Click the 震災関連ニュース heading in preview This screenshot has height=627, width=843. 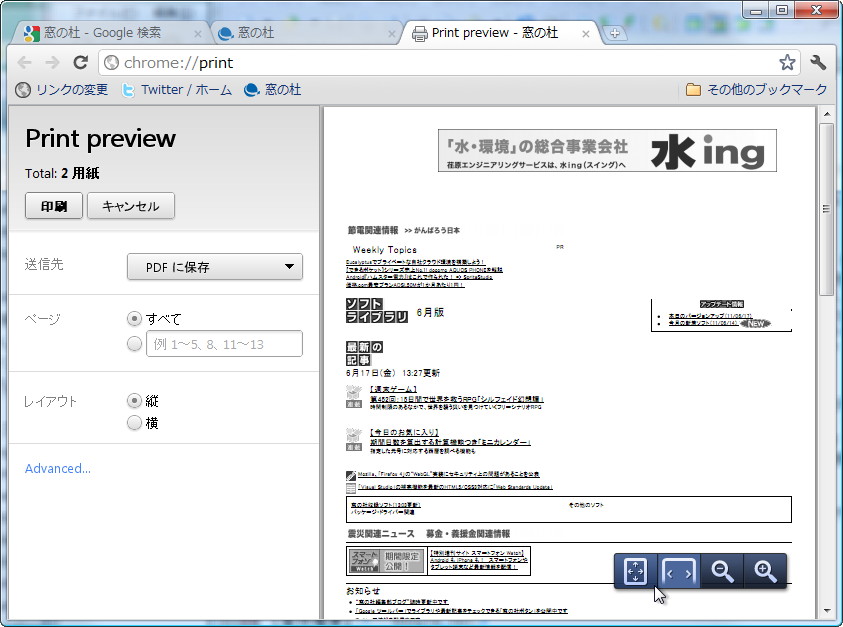tap(381, 533)
